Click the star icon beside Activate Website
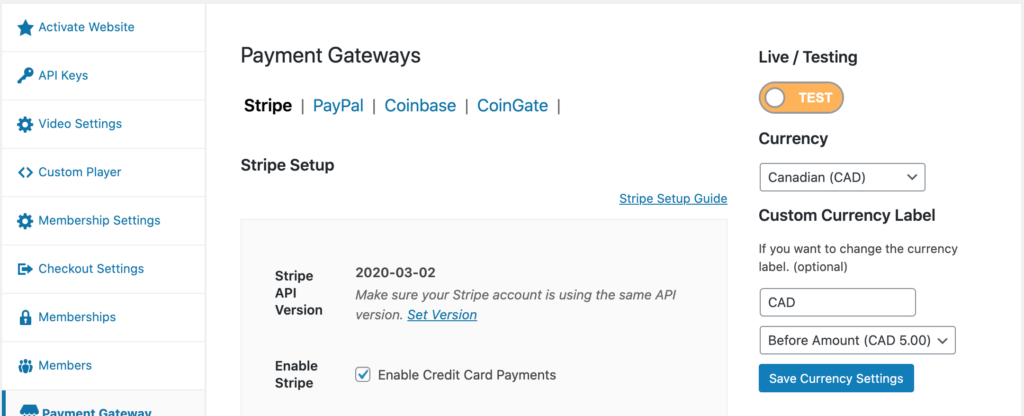The width and height of the screenshot is (1024, 416). coord(25,27)
